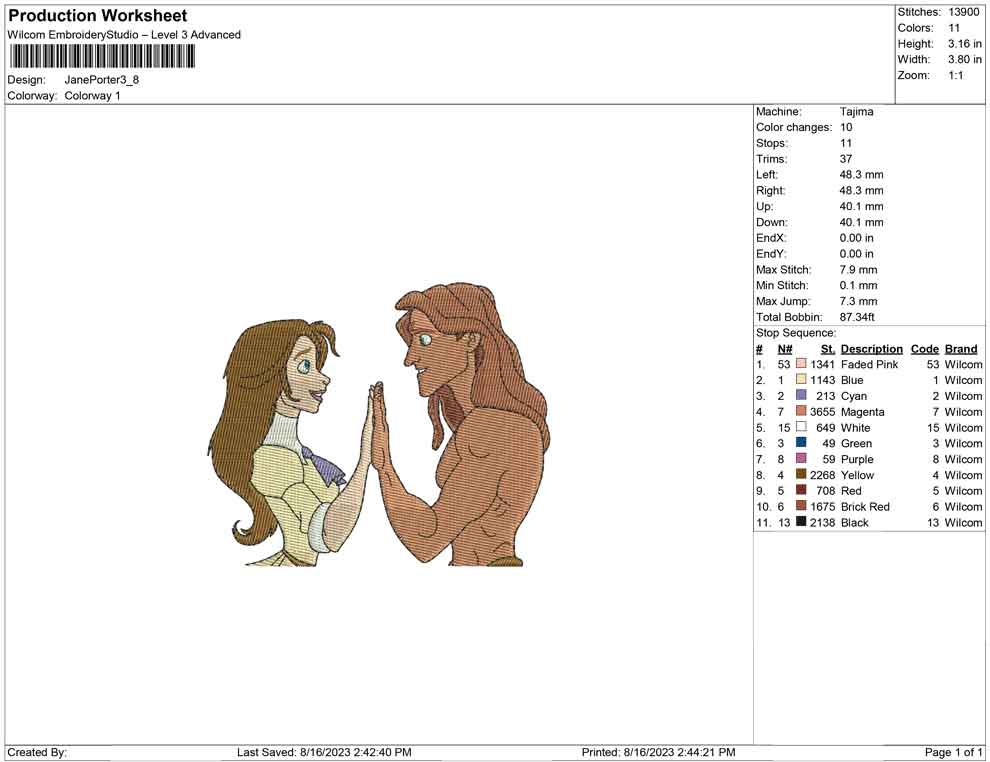Click the Faded Pink color swatch
The width and height of the screenshot is (990, 762).
coord(801,364)
